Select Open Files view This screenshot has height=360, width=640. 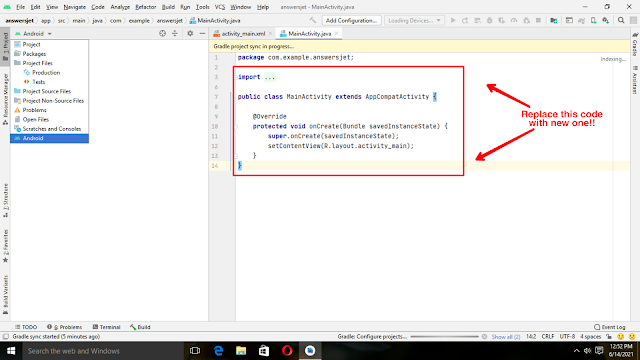[49, 120]
